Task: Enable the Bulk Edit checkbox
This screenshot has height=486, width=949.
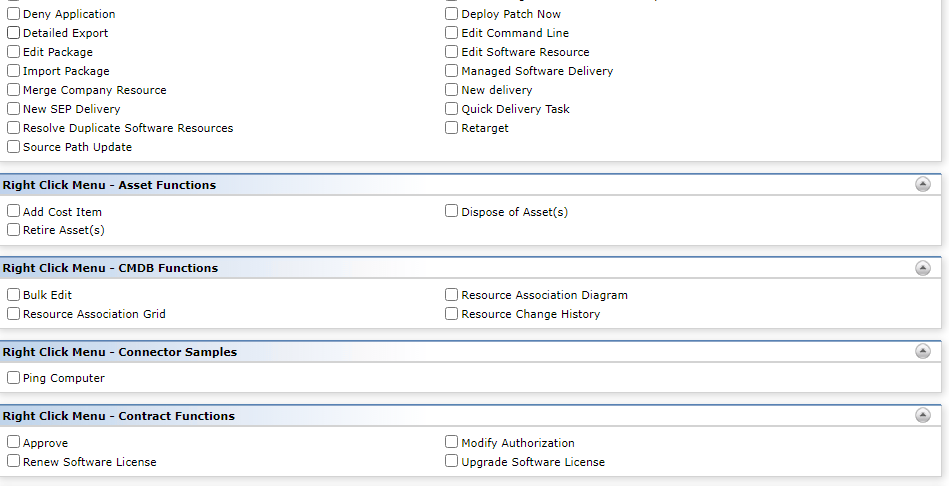Action: coord(13,295)
